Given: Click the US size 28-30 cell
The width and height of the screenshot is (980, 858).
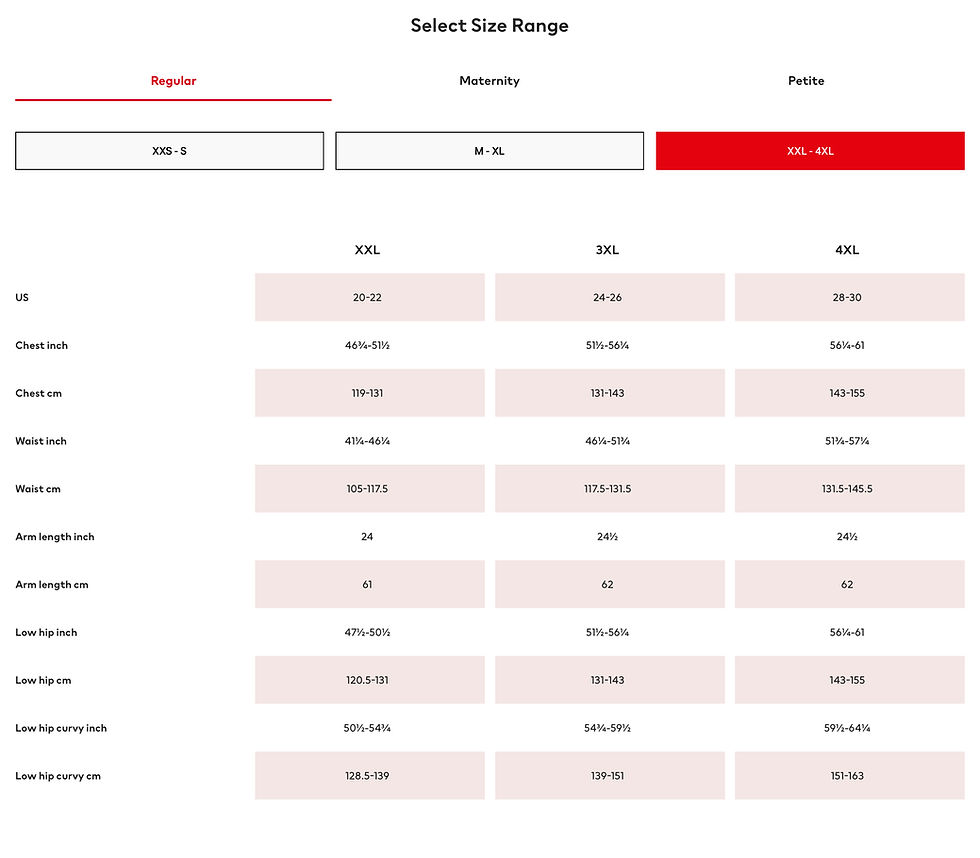Looking at the screenshot, I should click(x=849, y=297).
